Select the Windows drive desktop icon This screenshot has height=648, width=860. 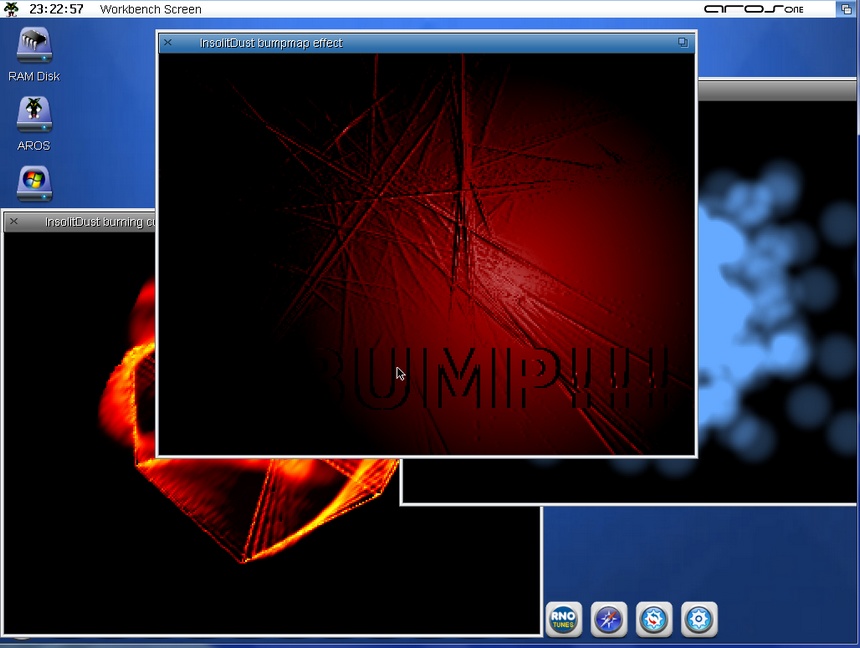[34, 183]
